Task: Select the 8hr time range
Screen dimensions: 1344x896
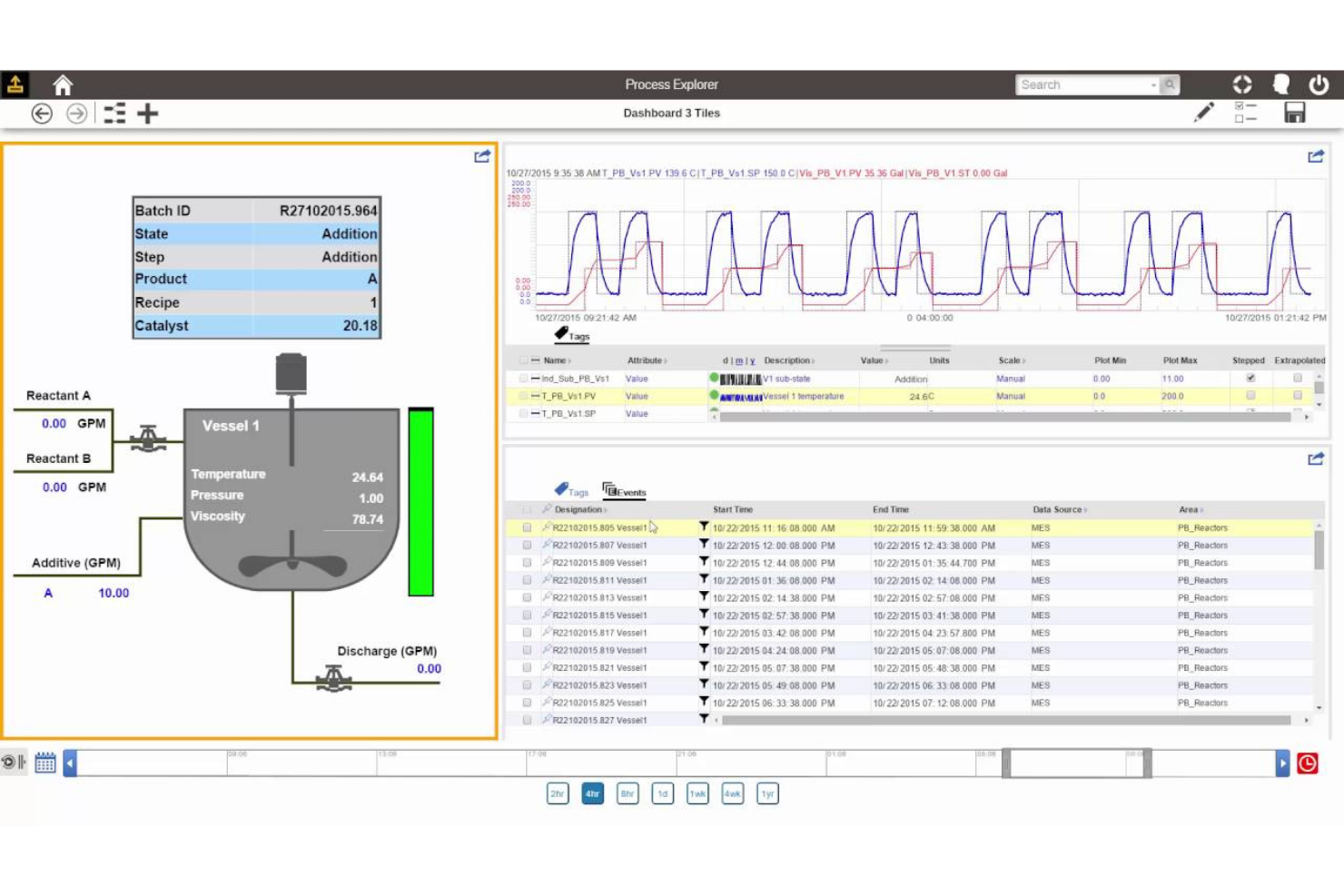Action: point(628,793)
